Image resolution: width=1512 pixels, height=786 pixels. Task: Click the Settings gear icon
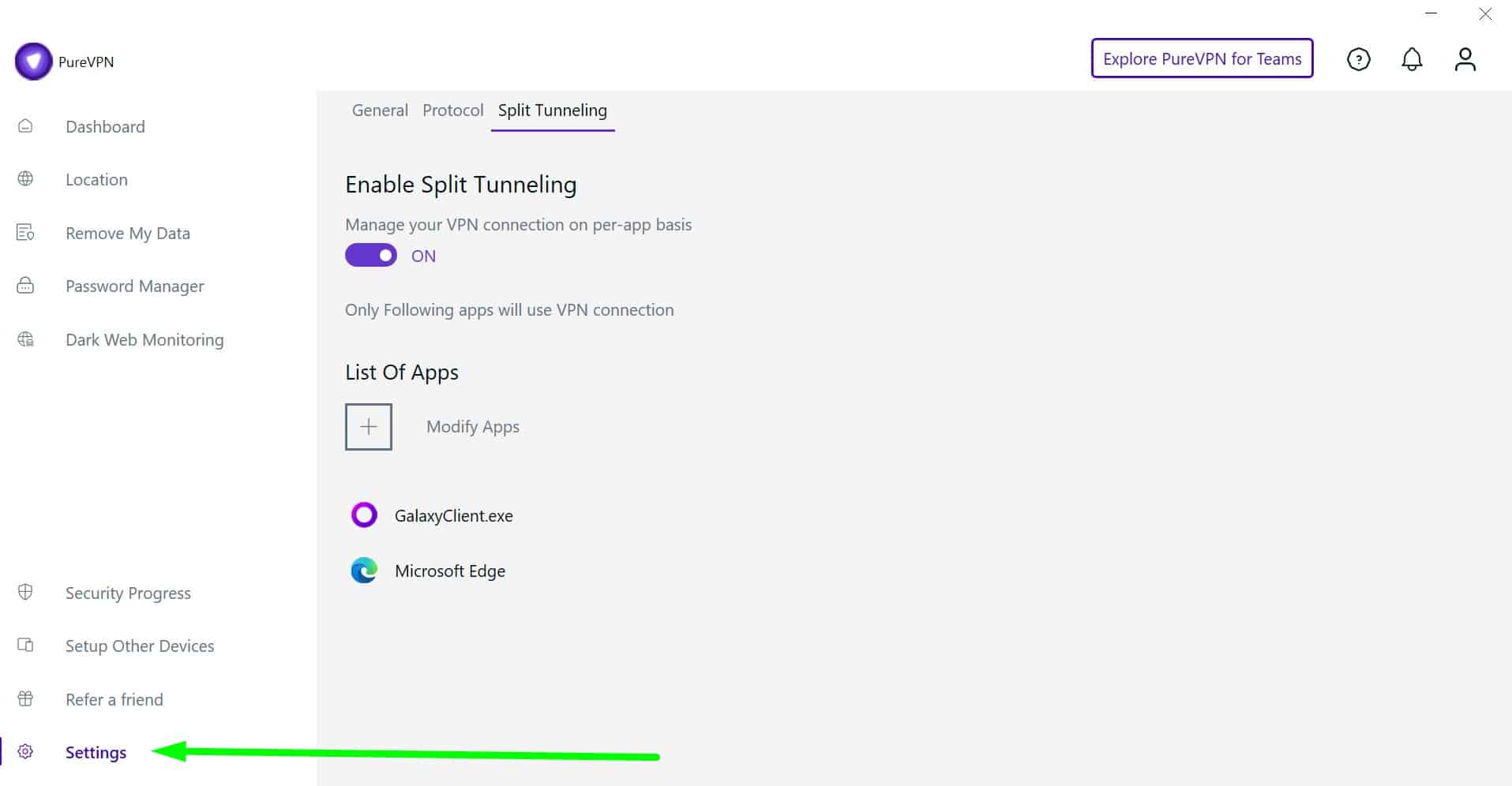[x=25, y=752]
